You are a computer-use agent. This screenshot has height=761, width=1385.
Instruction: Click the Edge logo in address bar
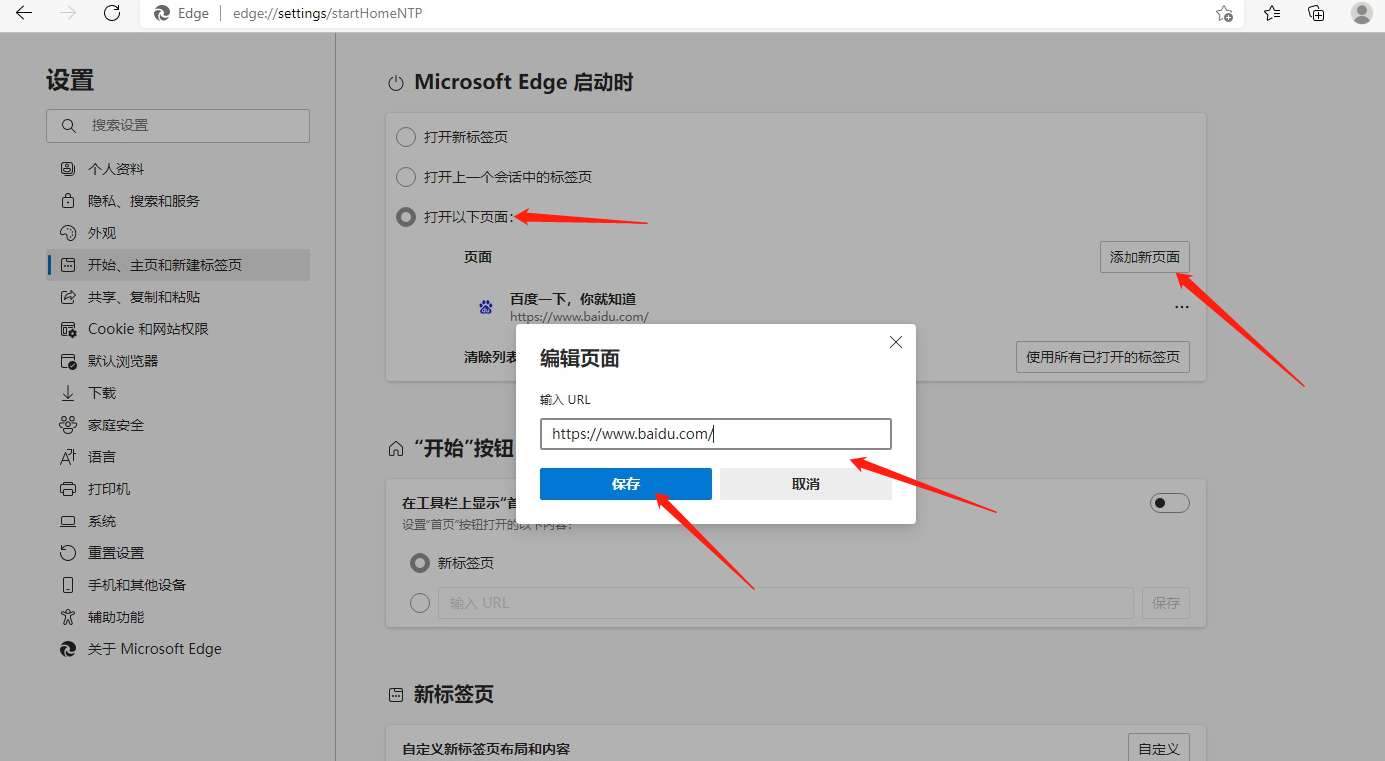pos(162,13)
